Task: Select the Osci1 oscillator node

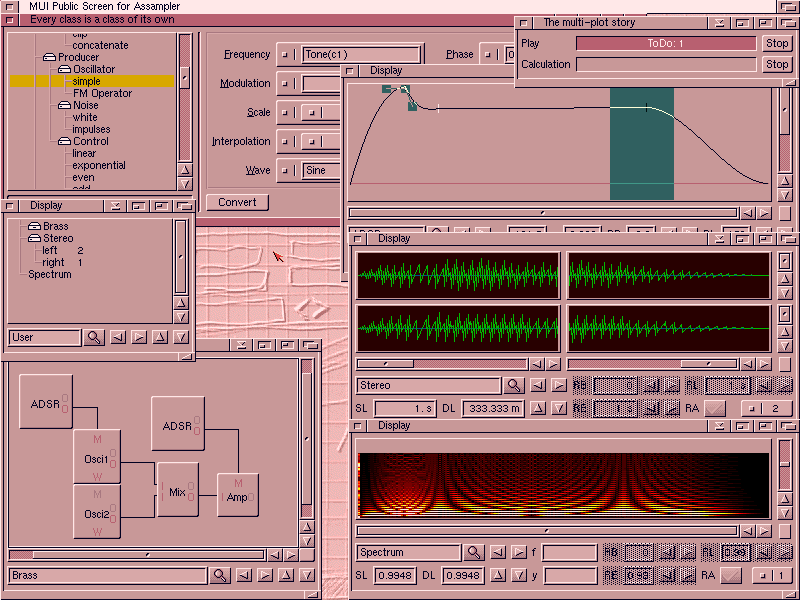Action: pyautogui.click(x=96, y=457)
